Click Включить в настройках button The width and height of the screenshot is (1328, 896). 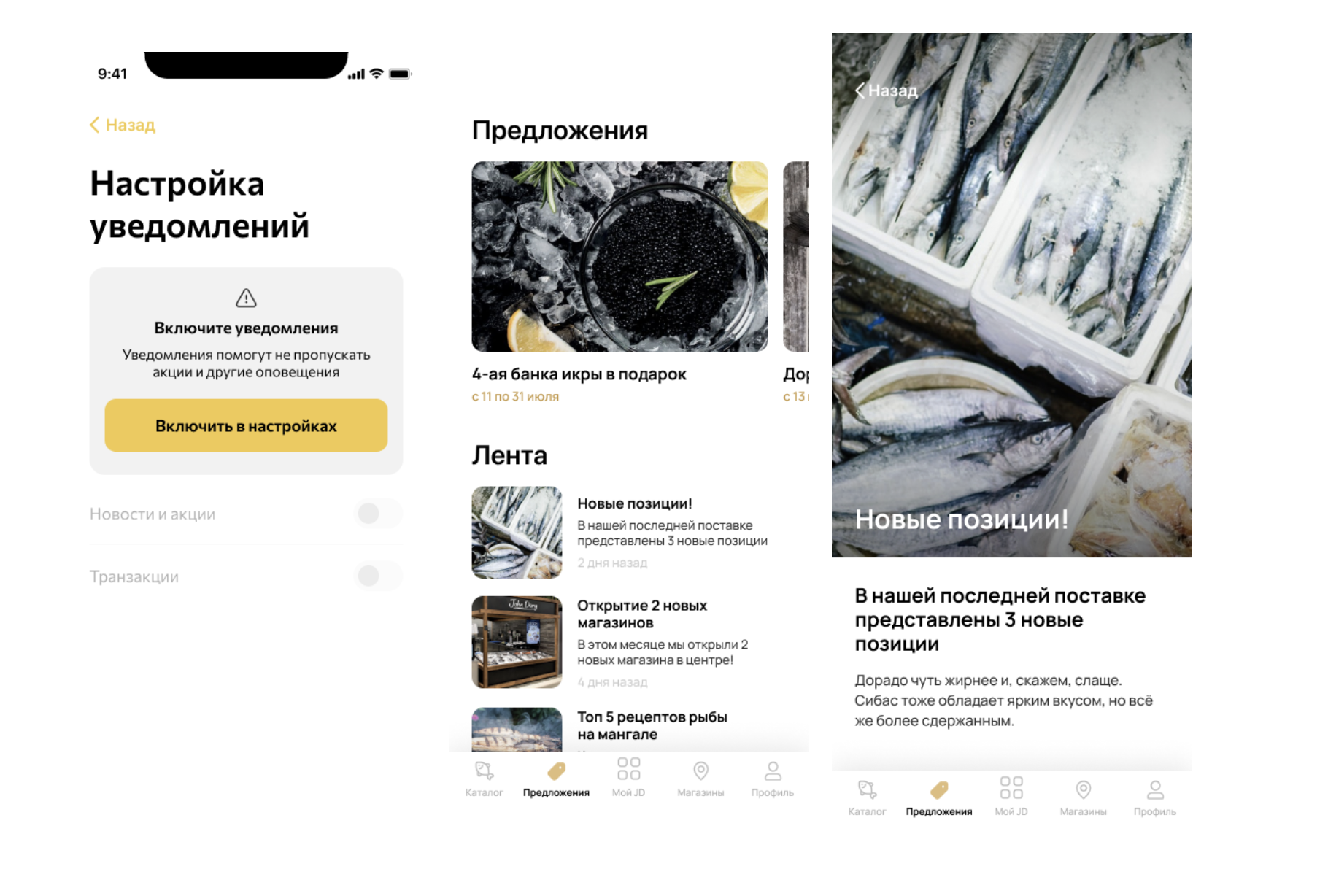(x=246, y=425)
